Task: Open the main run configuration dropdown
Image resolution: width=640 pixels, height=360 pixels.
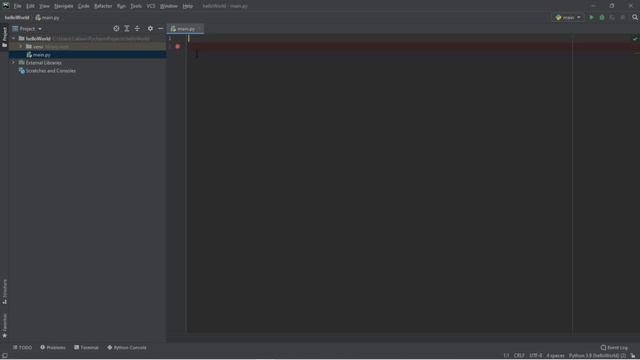Action: click(x=568, y=18)
